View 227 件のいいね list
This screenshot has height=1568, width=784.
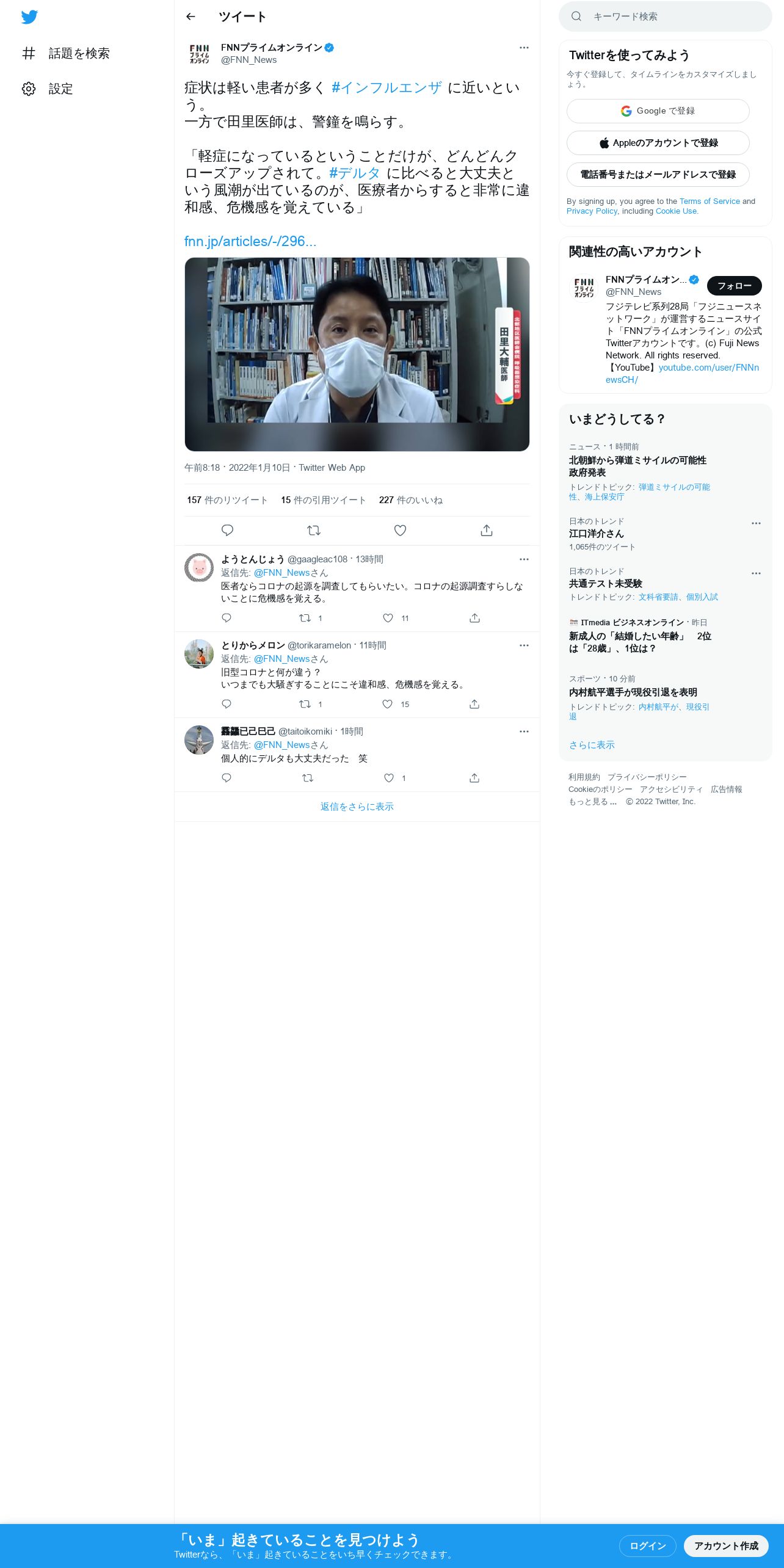pos(411,500)
